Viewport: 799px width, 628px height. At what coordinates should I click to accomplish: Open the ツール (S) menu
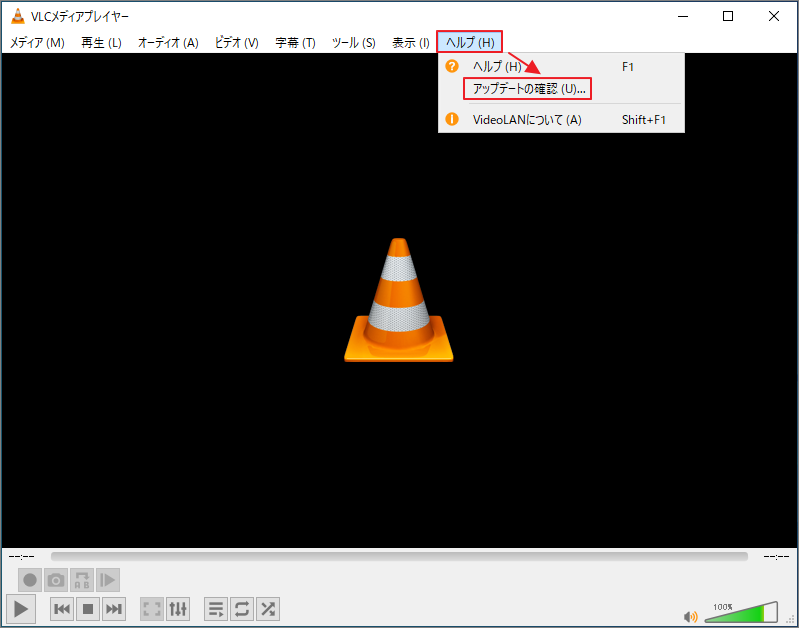coord(354,42)
